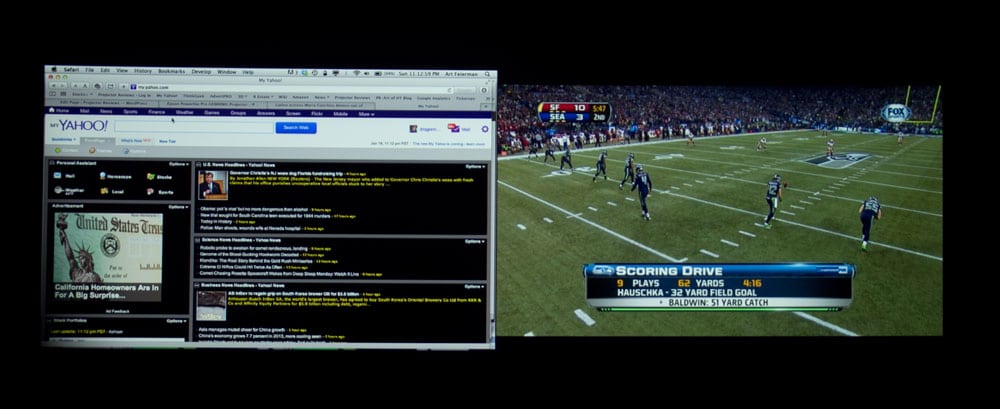Collapse the Science News Headlines module

(x=198, y=239)
